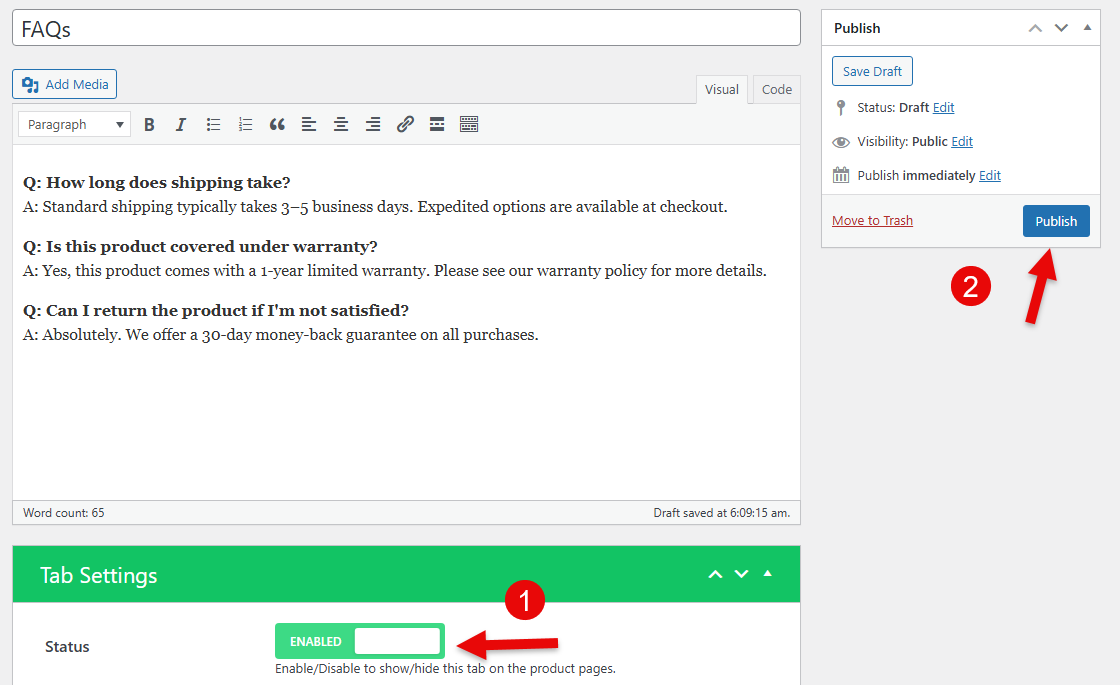Viewport: 1120px width, 685px height.
Task: Align text left
Action: click(x=309, y=124)
